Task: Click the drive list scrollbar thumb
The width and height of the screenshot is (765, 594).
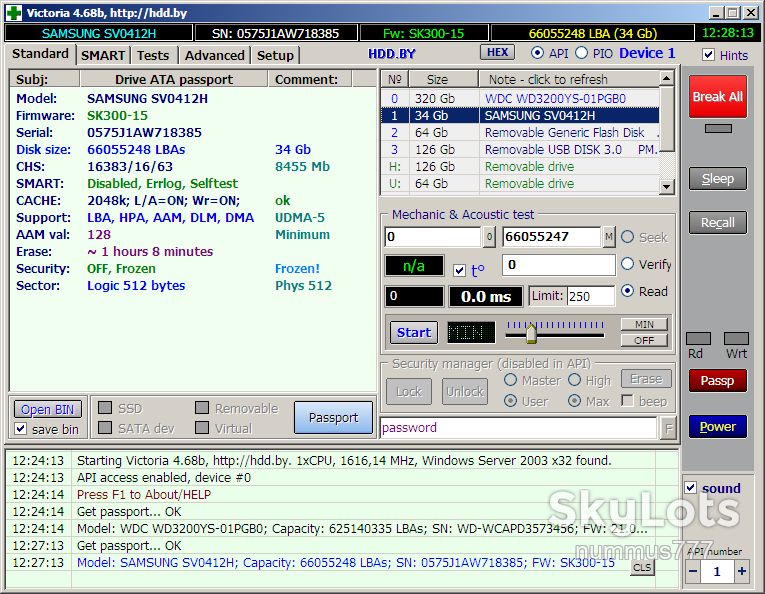Action: click(666, 119)
